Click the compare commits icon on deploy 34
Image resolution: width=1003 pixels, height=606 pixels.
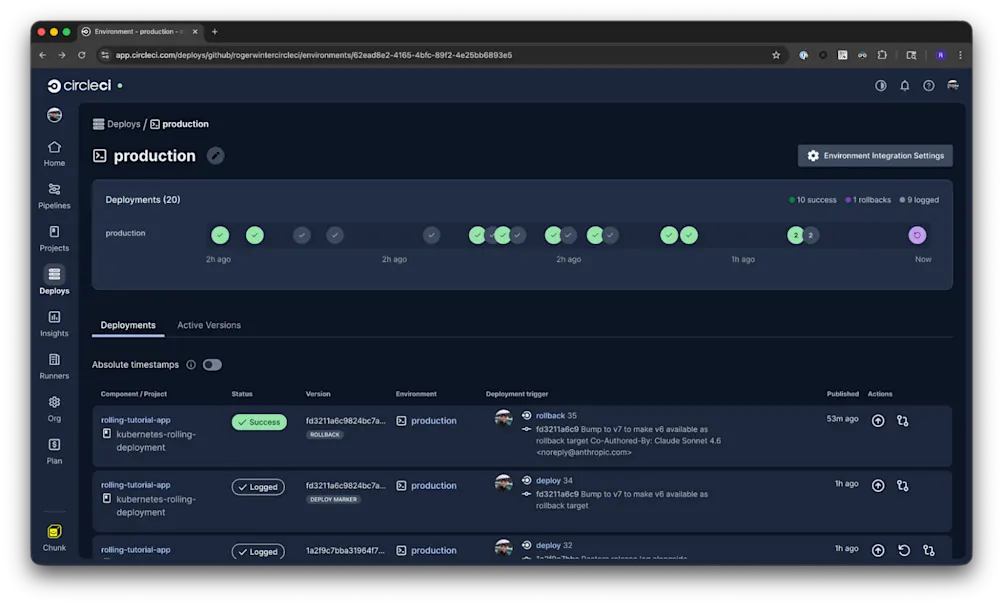click(902, 485)
